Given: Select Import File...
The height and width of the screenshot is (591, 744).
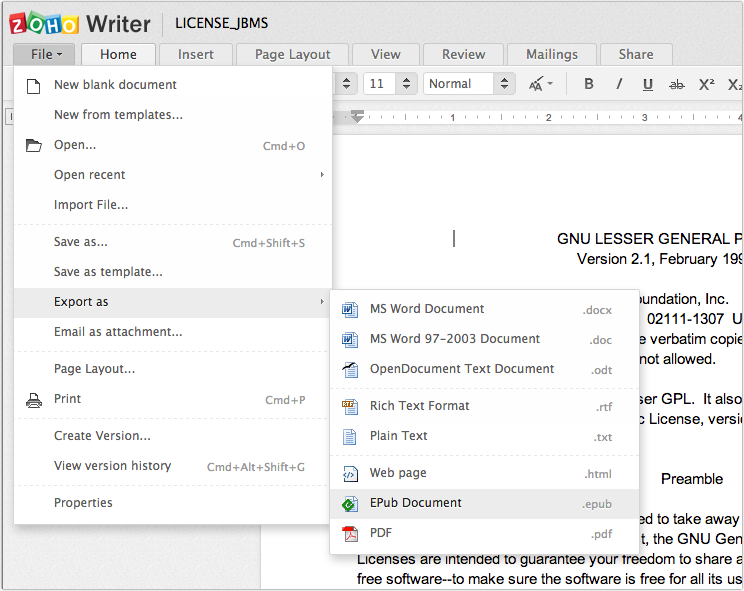Looking at the screenshot, I should [173, 205].
